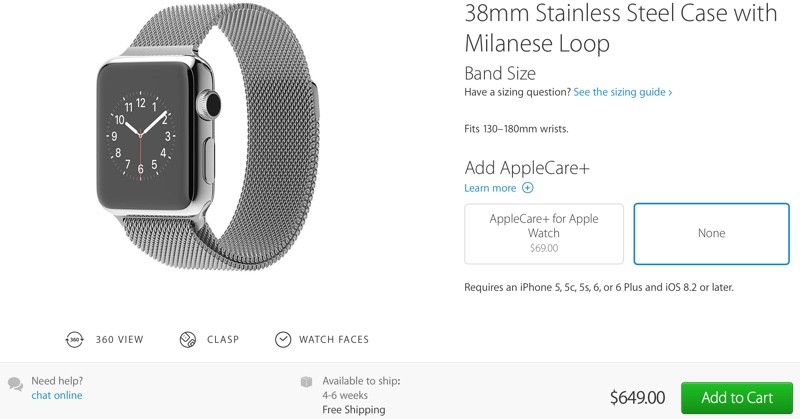Click the Milanese Loop product title
Viewport: 800px width, 419px height.
pos(620,28)
